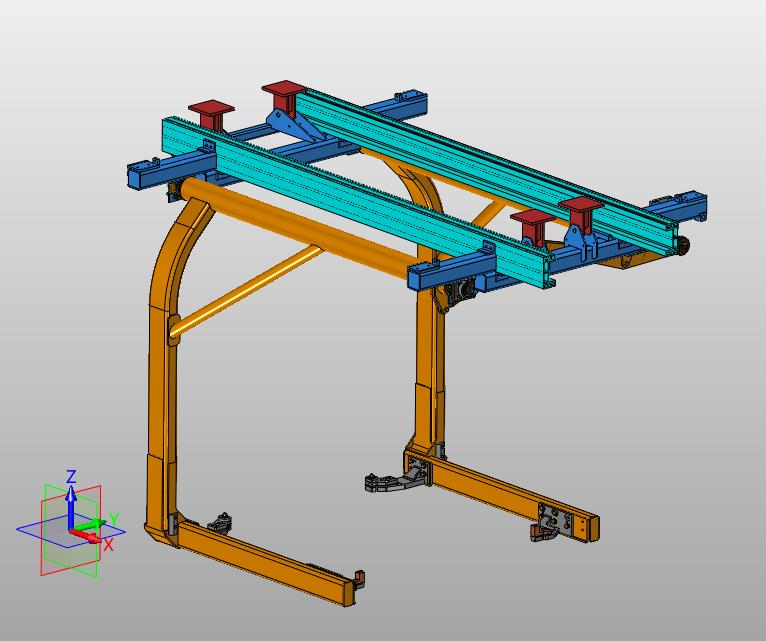Click the "Z" axis label
Screen dimensions: 766x641
(71, 476)
